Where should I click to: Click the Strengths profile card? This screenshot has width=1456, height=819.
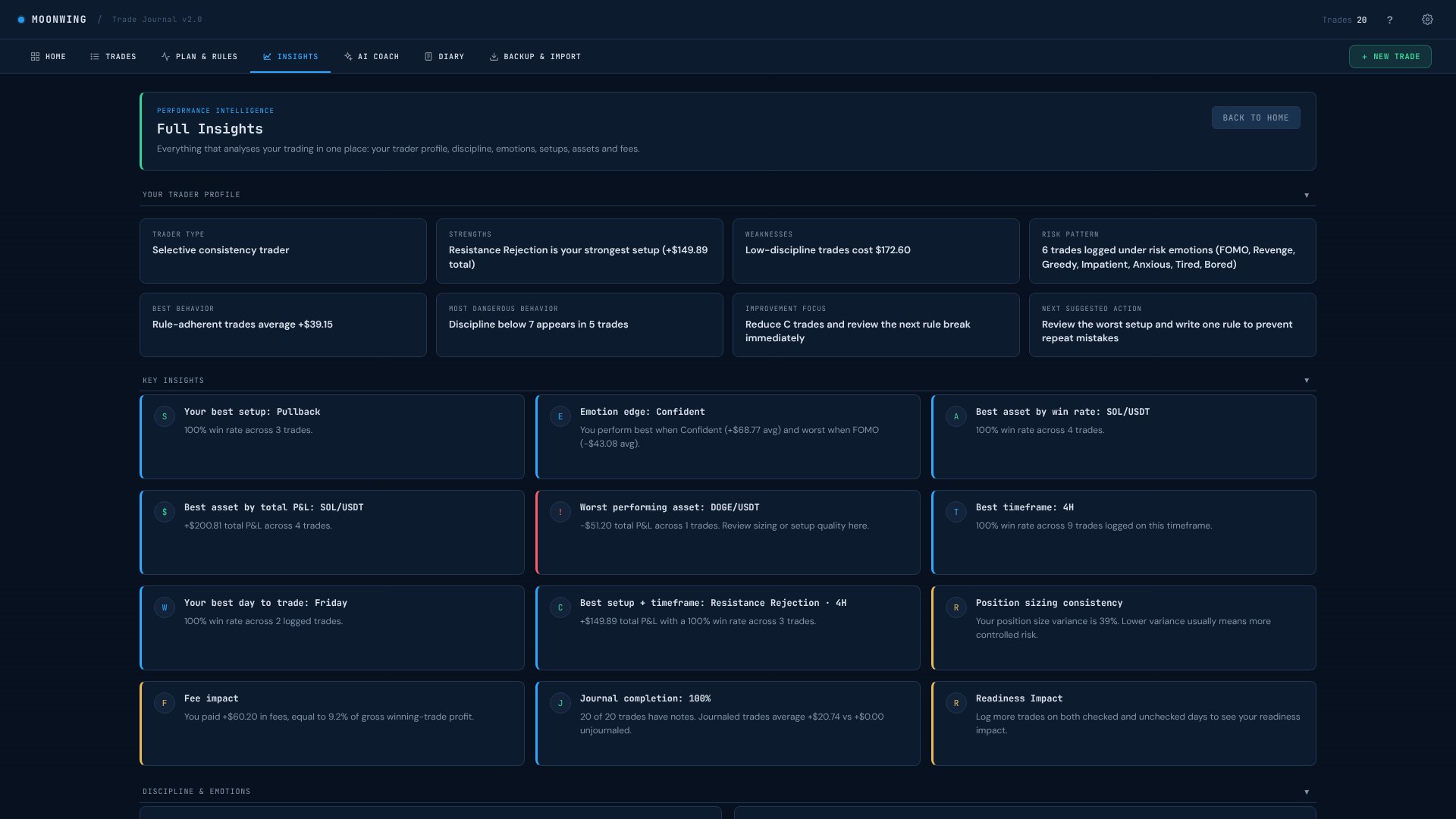click(579, 251)
